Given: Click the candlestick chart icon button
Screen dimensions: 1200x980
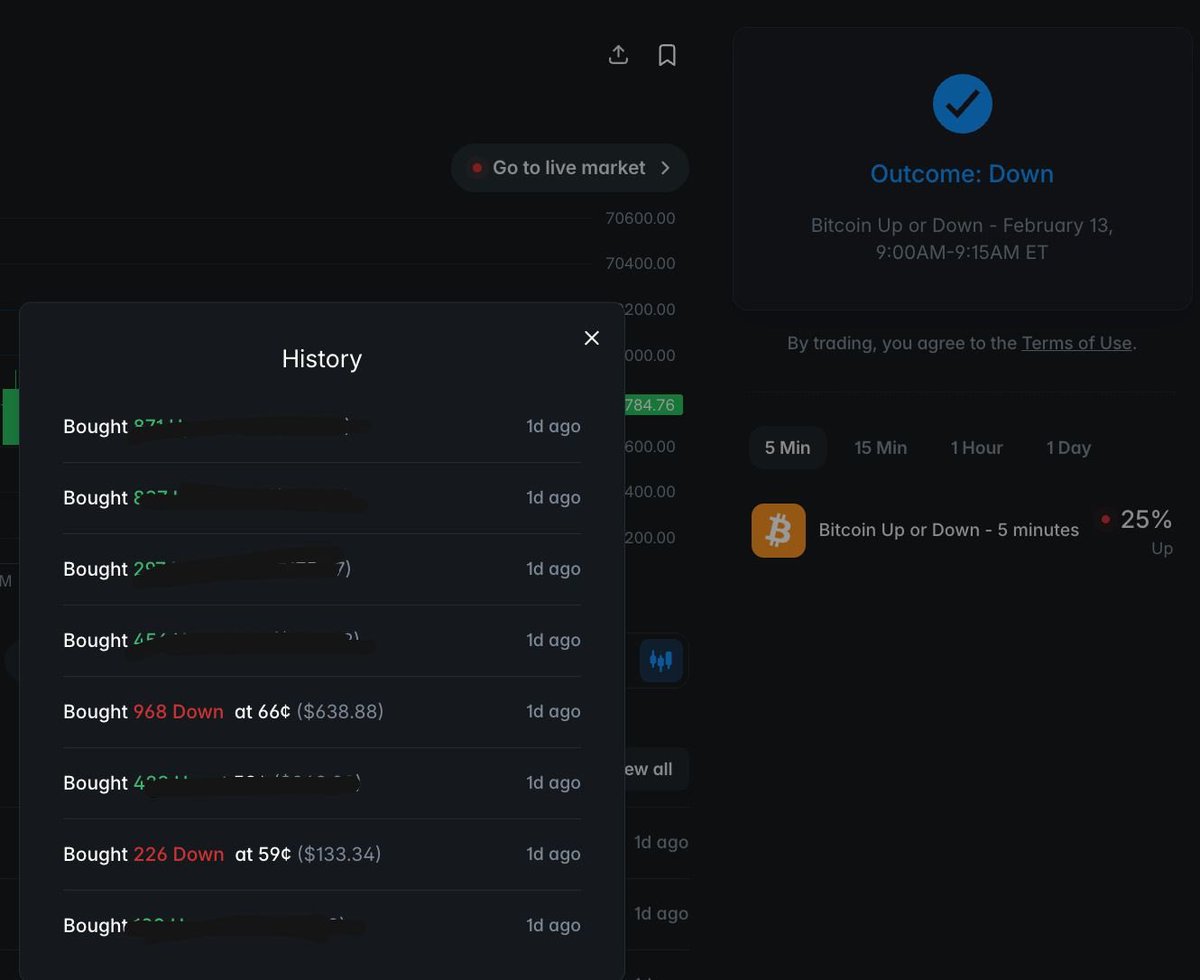Looking at the screenshot, I should (661, 660).
